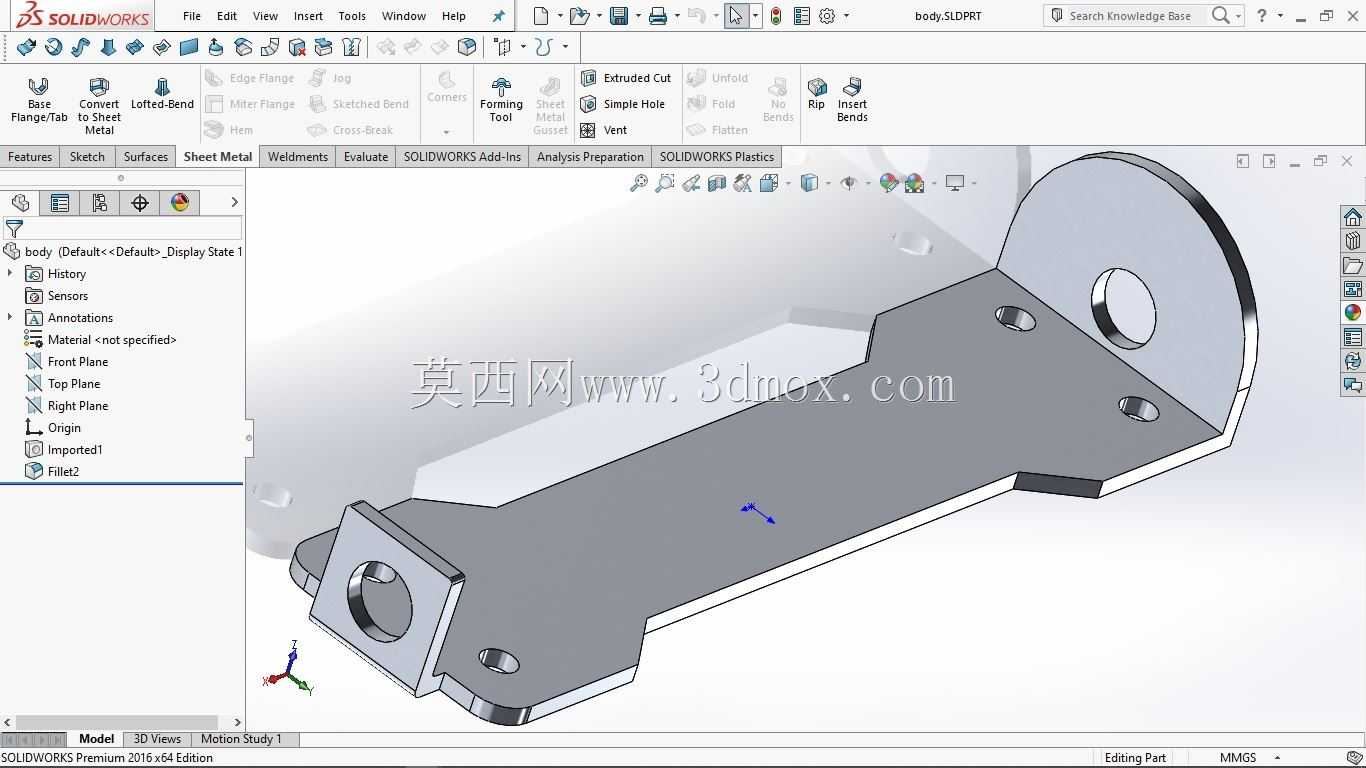Open the DisplayManager tab
1366x768 pixels.
click(180, 203)
